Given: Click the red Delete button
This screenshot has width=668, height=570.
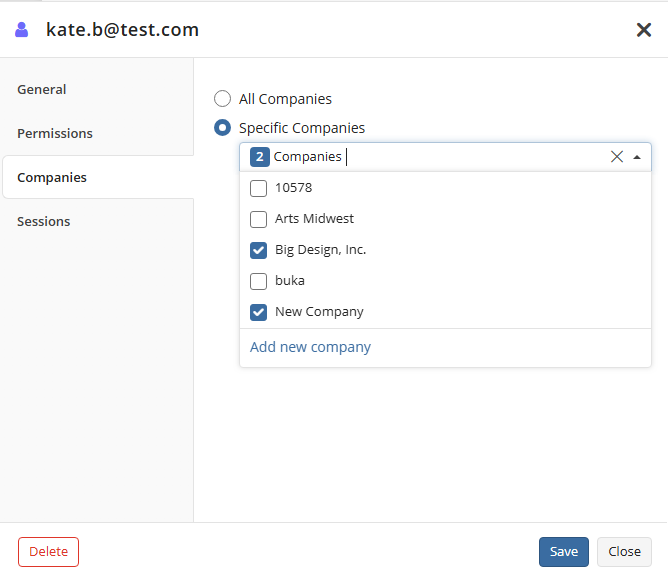Looking at the screenshot, I should point(49,552).
